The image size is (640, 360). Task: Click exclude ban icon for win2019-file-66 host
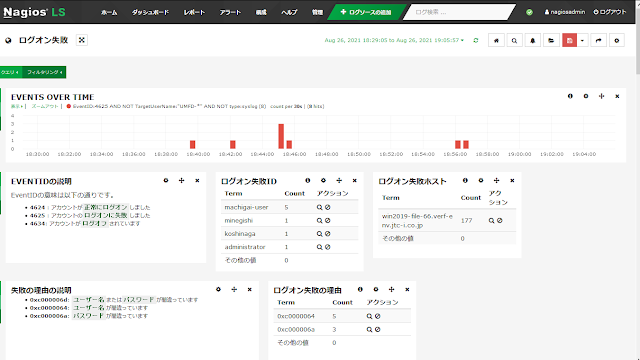[x=500, y=220]
